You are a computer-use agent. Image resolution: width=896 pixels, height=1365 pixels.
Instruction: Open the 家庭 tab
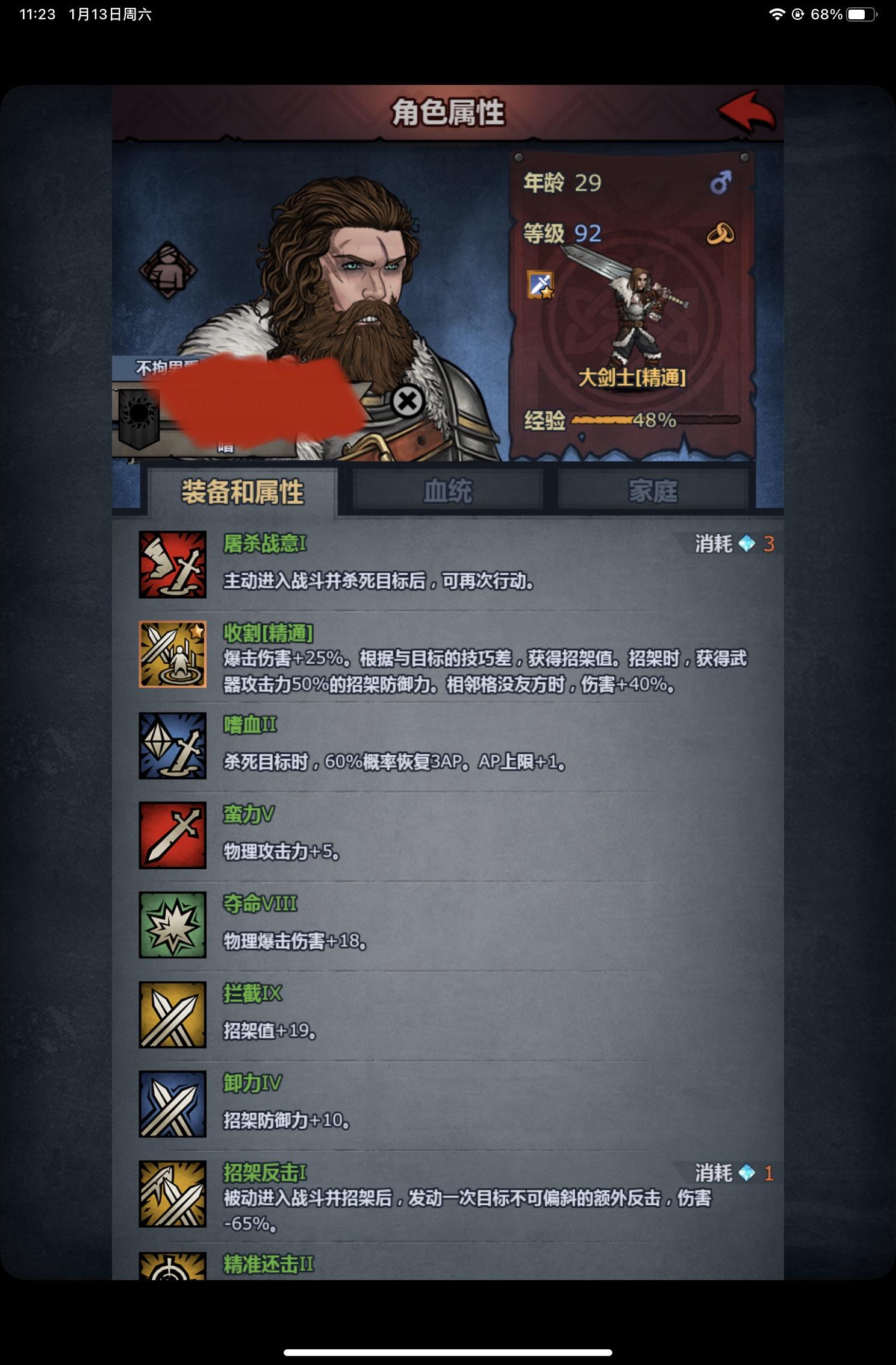[x=653, y=491]
